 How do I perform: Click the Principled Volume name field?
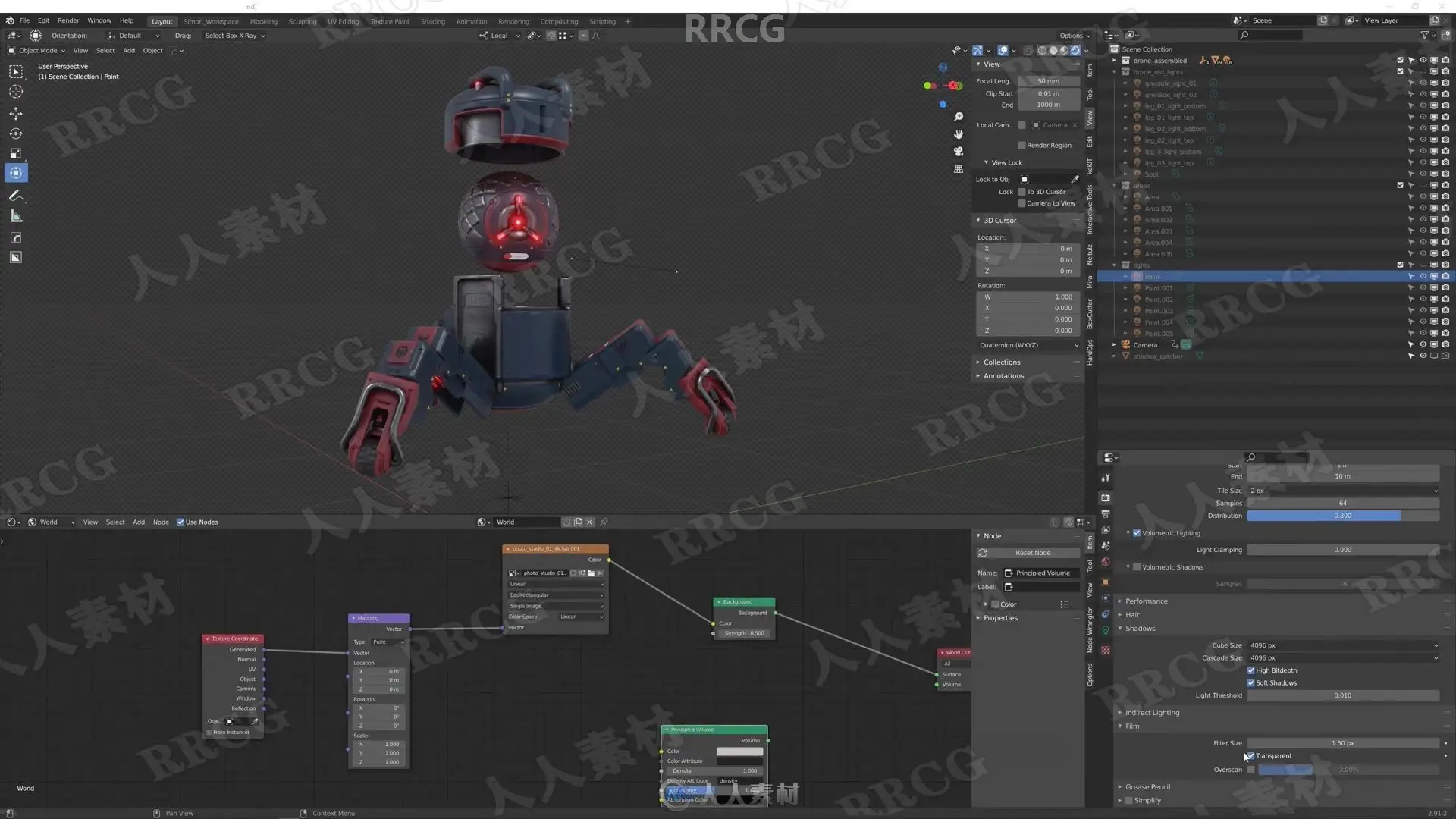(x=1041, y=573)
